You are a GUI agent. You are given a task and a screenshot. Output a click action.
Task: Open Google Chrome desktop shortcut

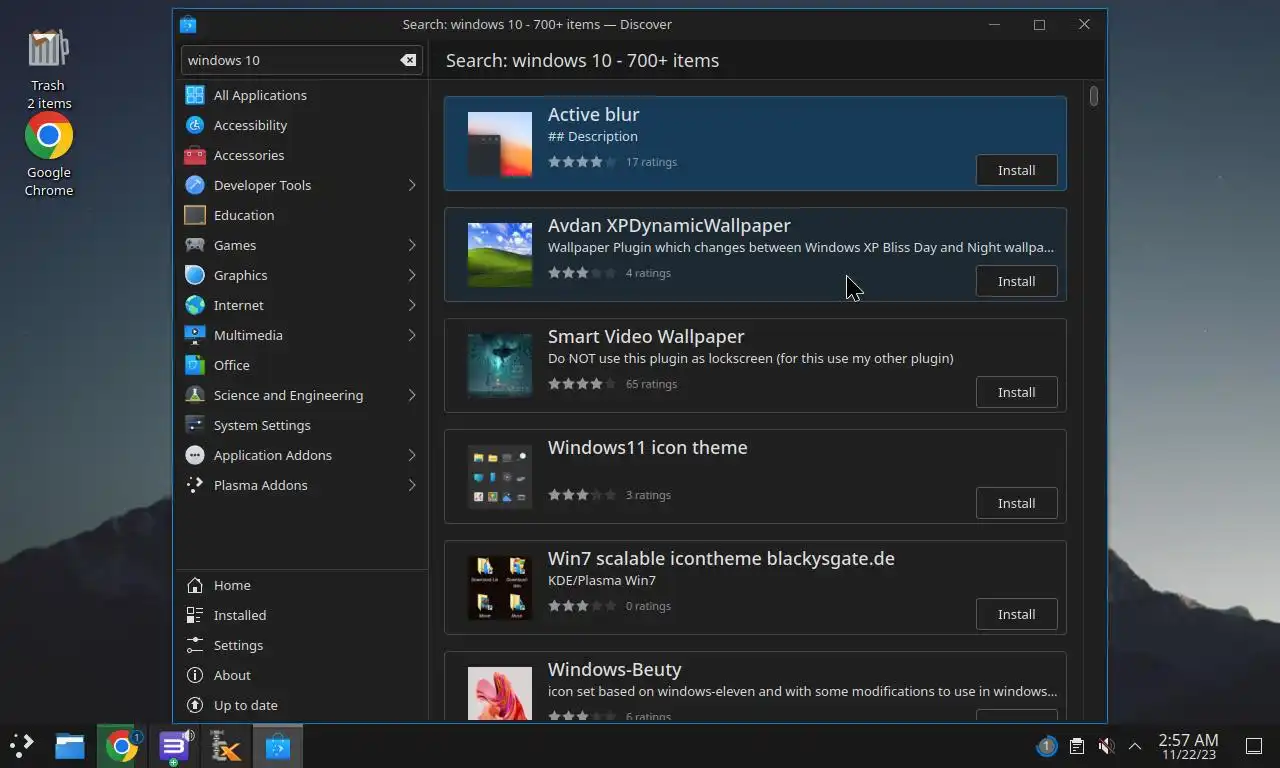49,155
